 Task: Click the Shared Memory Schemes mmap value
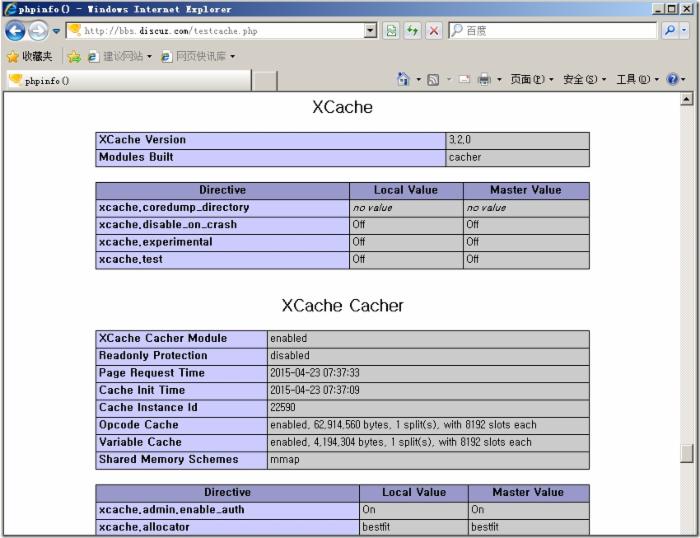(x=285, y=459)
